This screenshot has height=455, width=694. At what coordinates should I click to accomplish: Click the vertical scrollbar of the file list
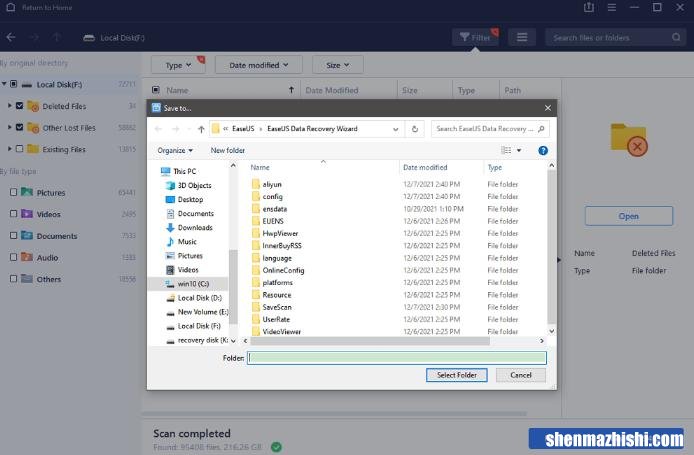pos(551,247)
